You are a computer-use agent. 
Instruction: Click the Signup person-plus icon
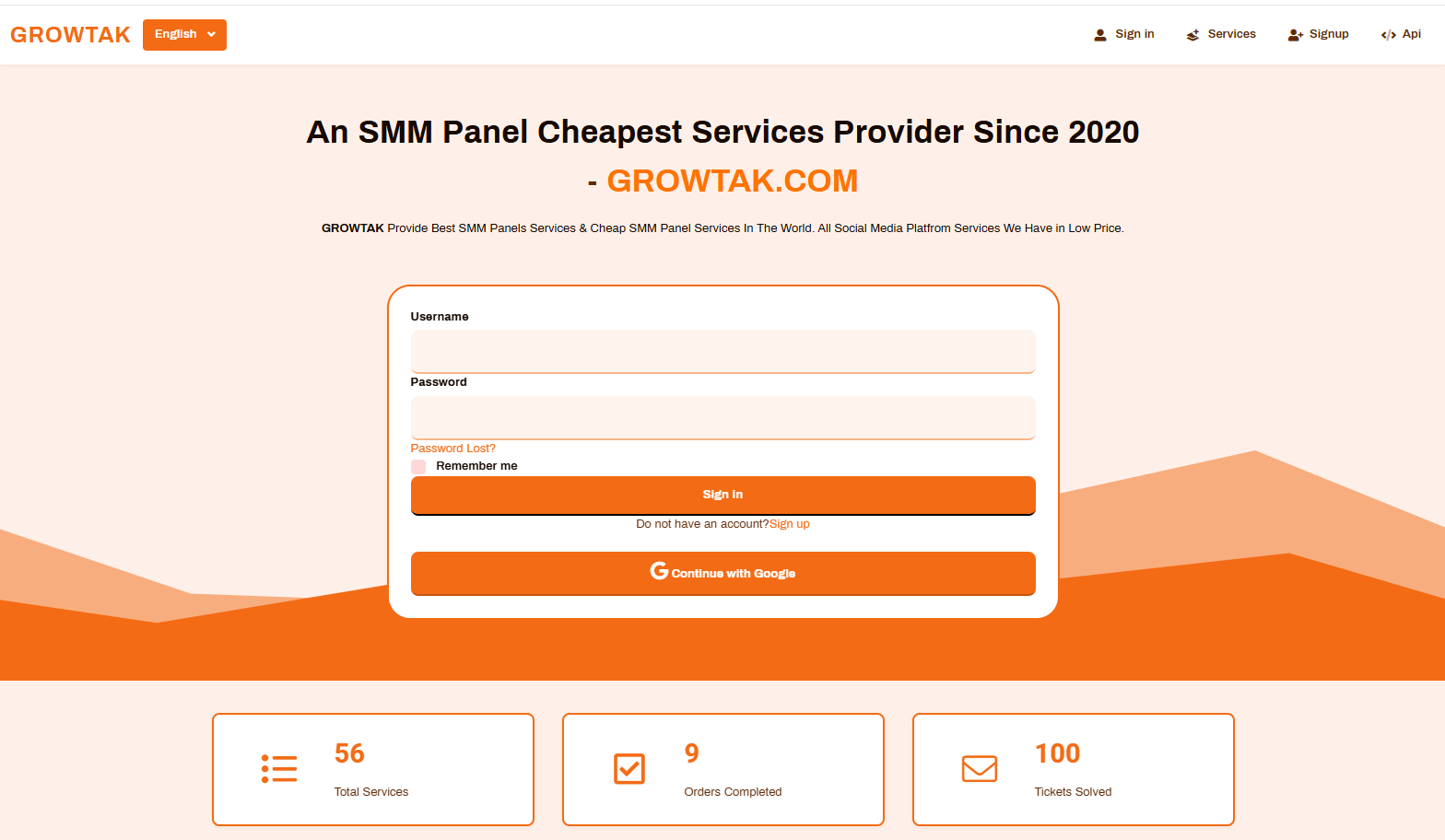1295,35
